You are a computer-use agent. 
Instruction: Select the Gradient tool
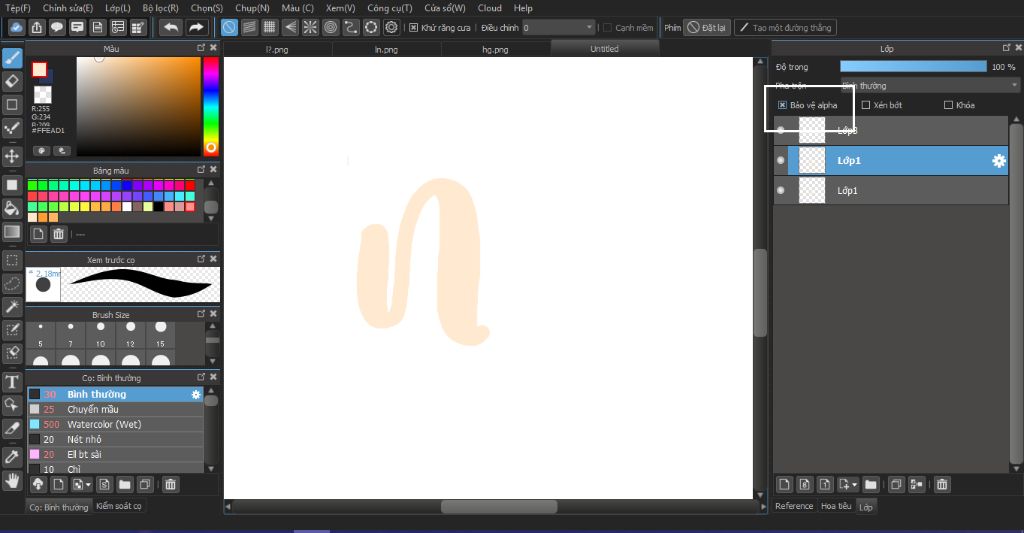[x=12, y=232]
